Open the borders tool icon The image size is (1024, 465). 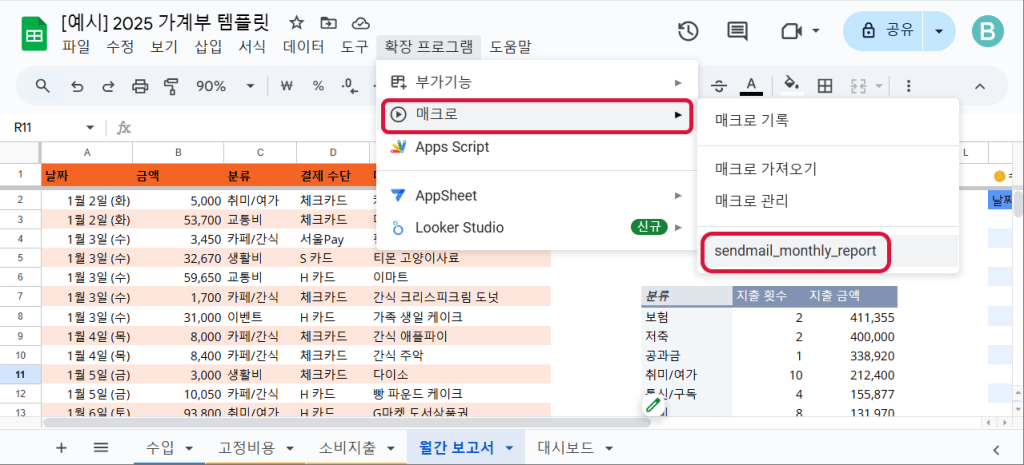point(825,86)
